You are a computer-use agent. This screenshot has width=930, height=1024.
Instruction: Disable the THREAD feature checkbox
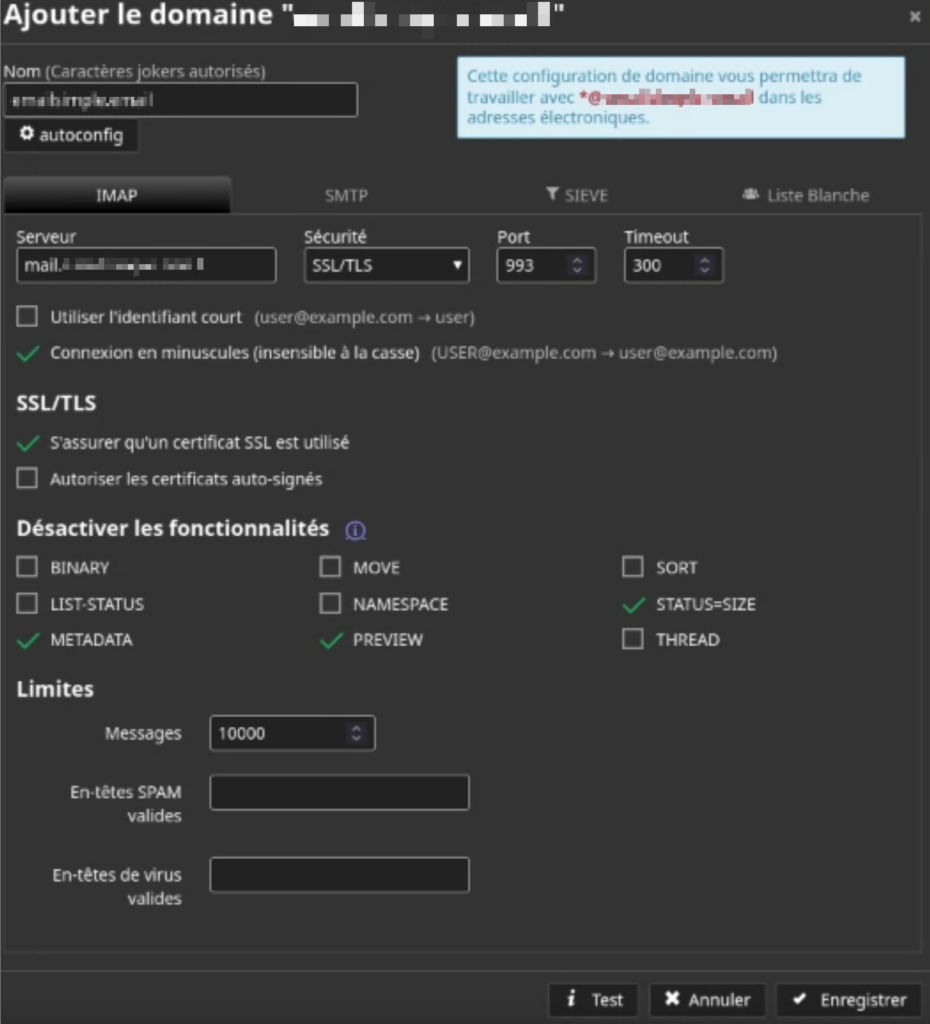[632, 640]
